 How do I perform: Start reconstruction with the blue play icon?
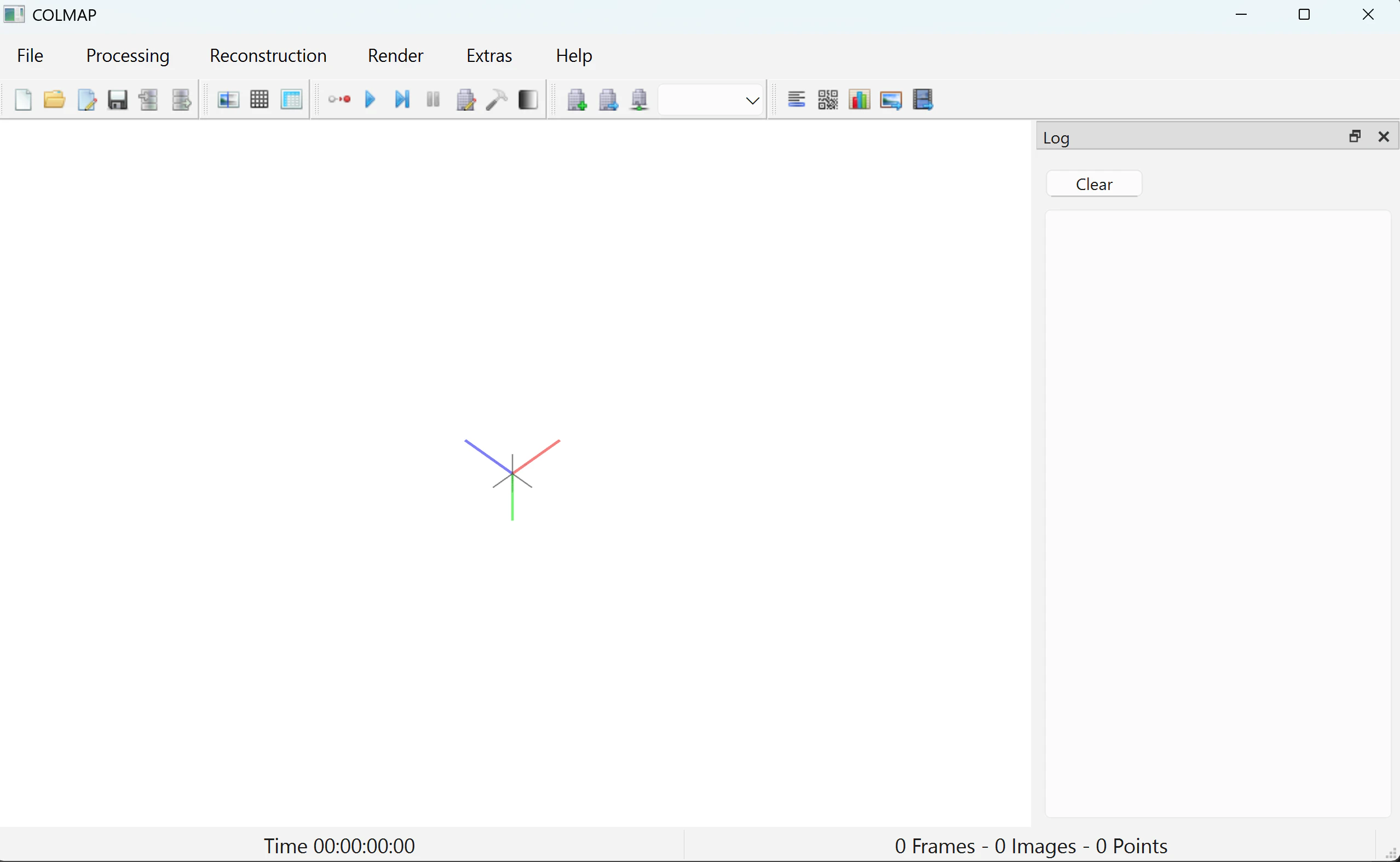[x=370, y=100]
